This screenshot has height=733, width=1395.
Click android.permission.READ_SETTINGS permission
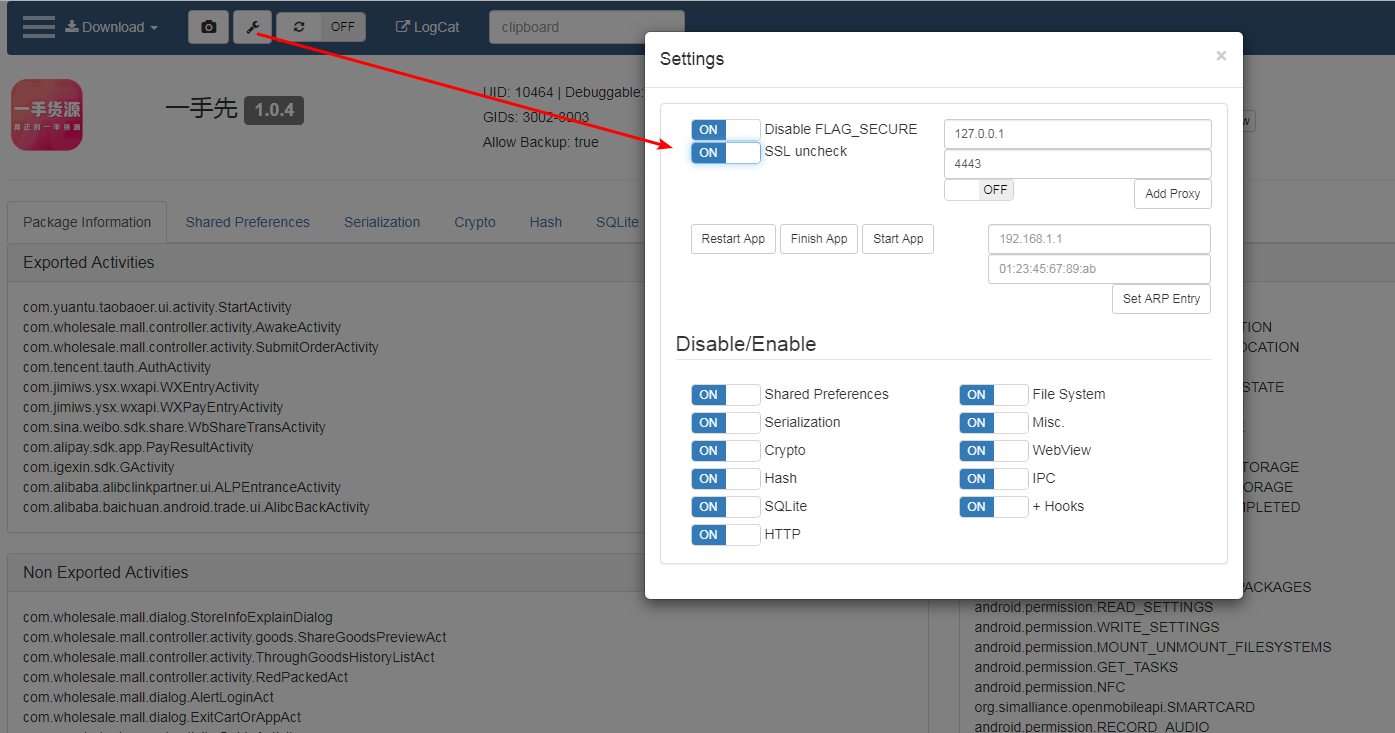tap(1094, 607)
